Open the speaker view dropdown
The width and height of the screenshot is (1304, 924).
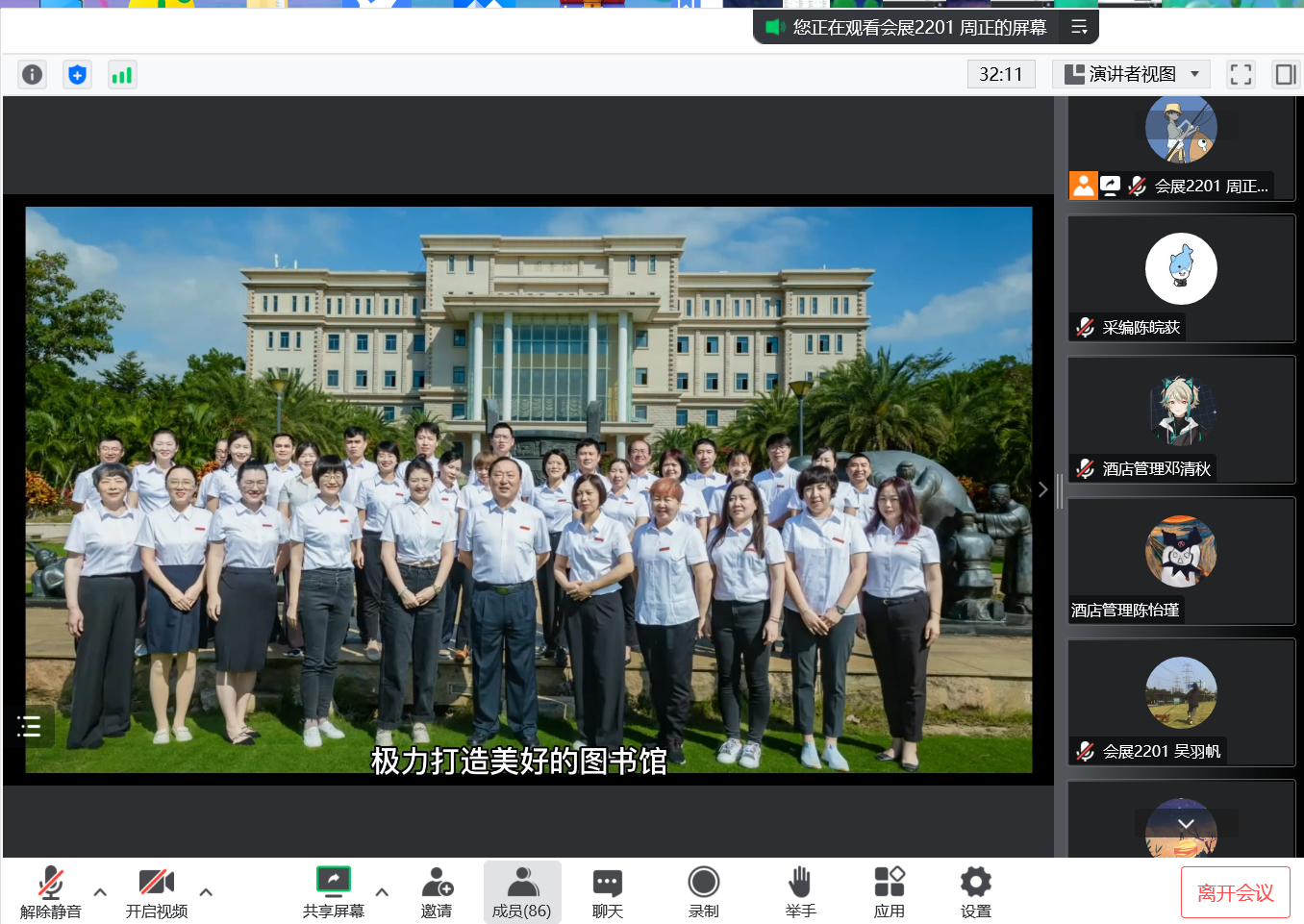[x=1134, y=74]
